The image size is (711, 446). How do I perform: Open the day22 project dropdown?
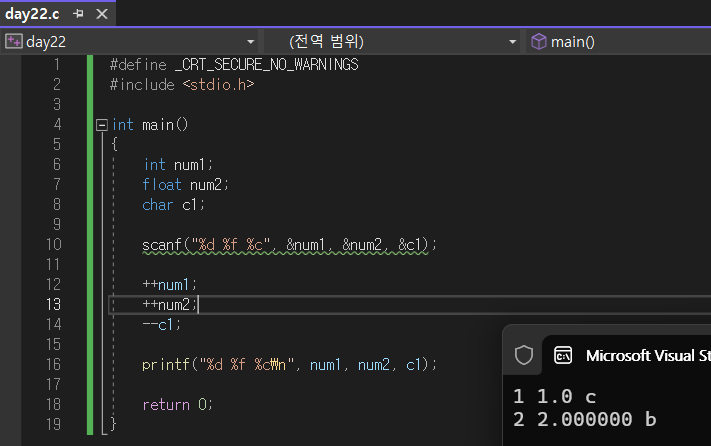coord(250,42)
